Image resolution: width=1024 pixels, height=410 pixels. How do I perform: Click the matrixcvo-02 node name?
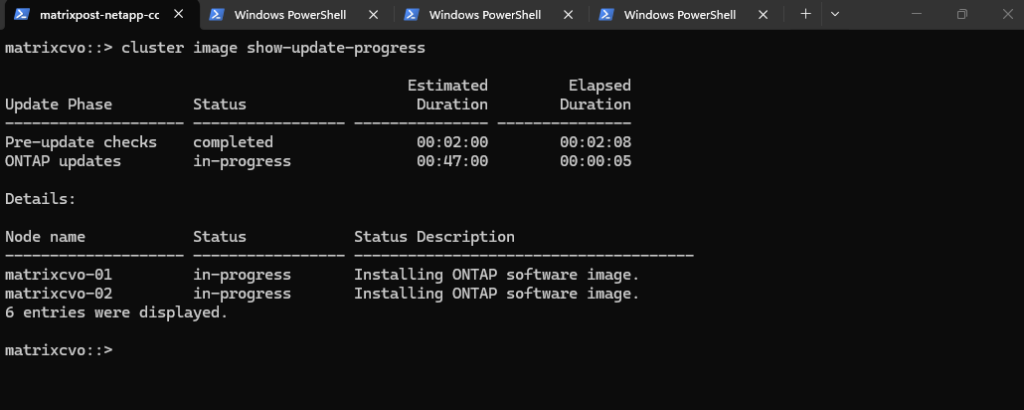[x=59, y=294]
